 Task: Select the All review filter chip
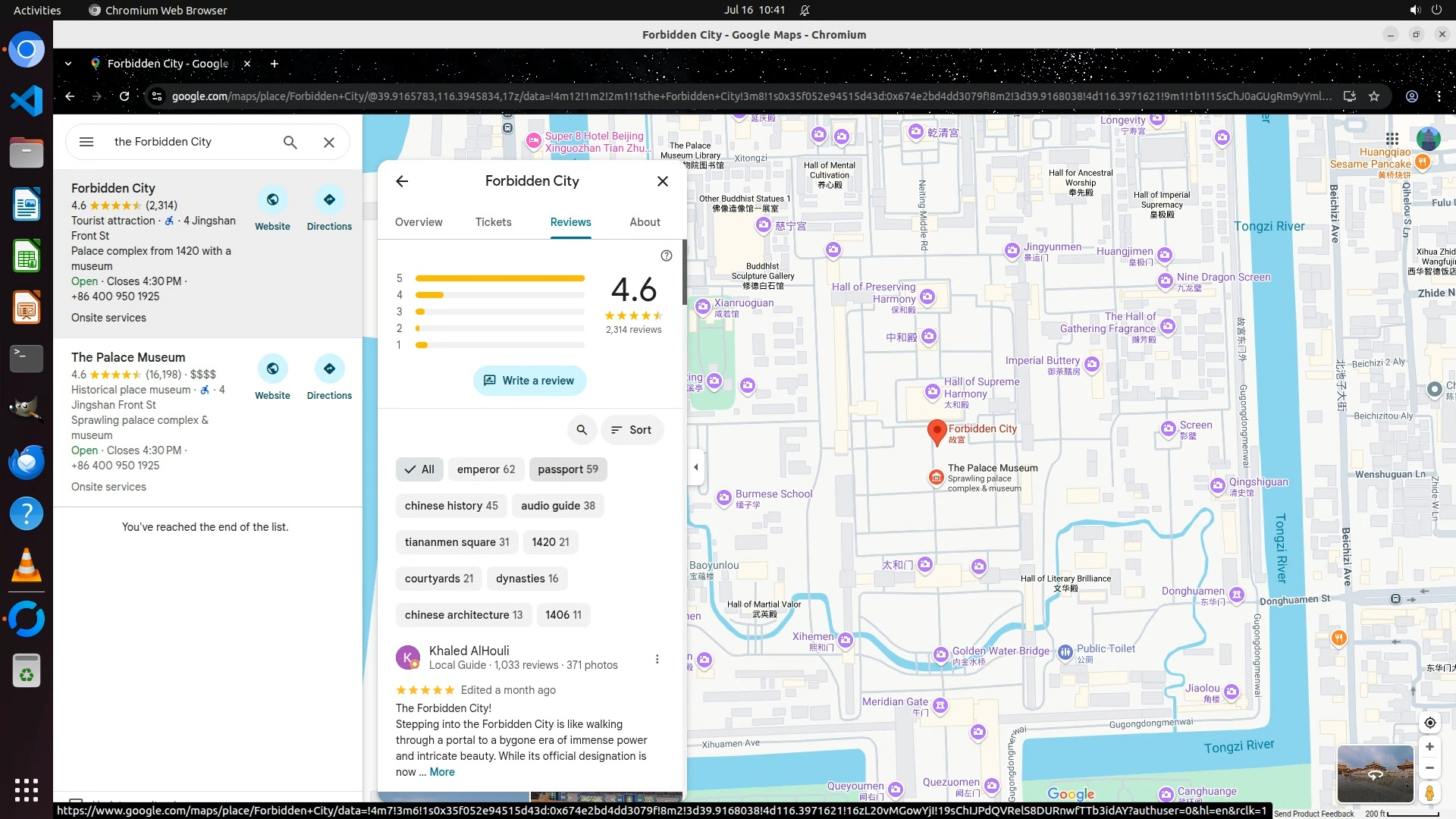click(x=419, y=469)
